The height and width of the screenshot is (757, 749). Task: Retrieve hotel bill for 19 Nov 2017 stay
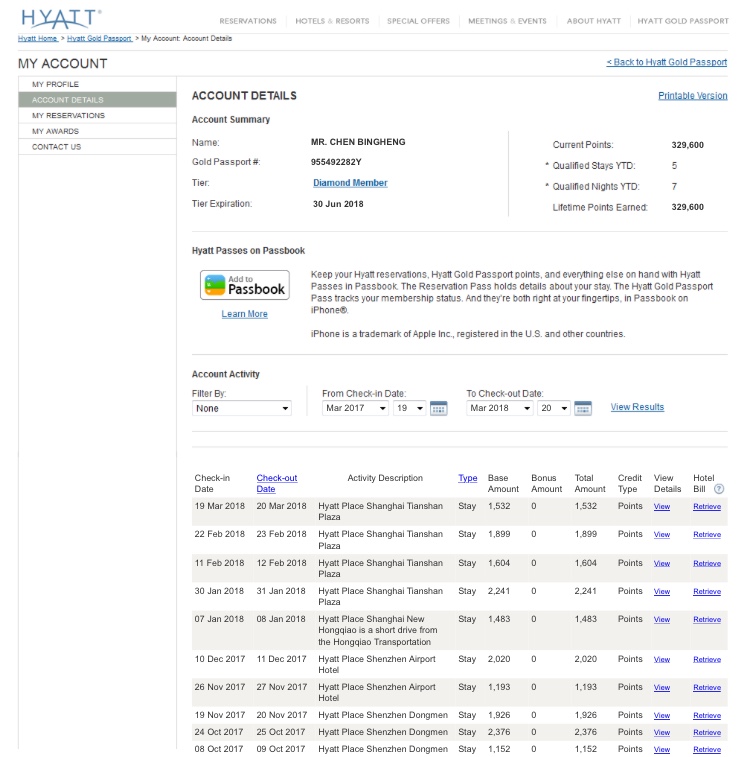click(707, 715)
